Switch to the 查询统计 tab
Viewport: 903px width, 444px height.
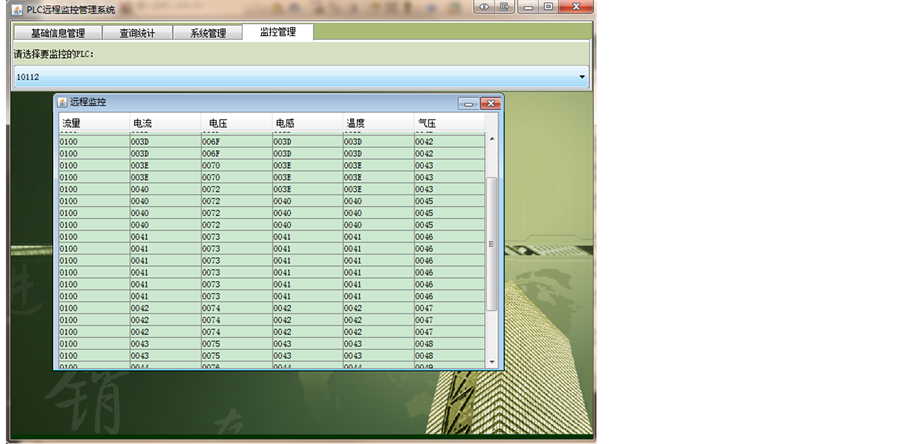tap(137, 33)
